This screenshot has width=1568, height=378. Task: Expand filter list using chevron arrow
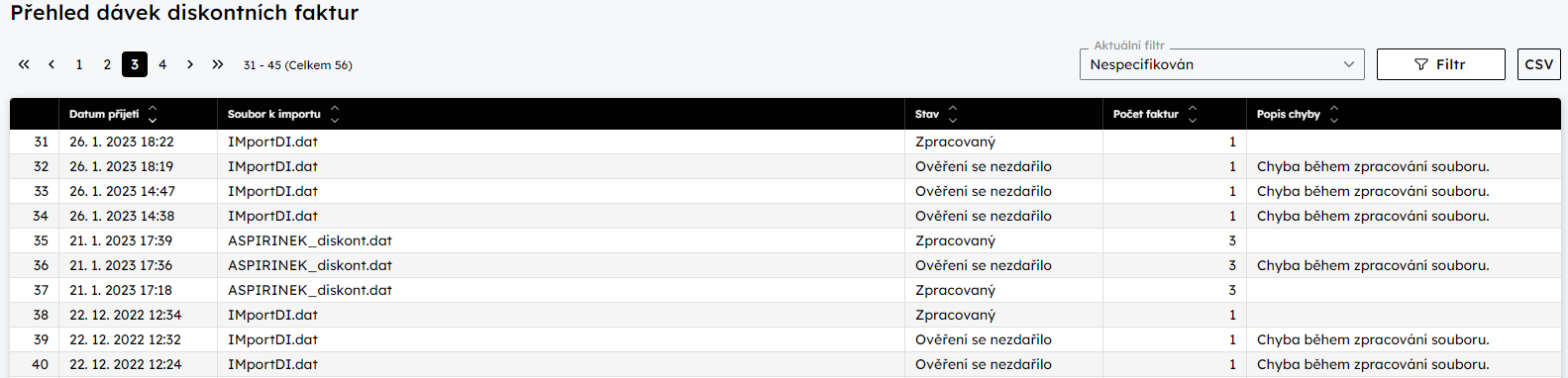click(x=1348, y=64)
